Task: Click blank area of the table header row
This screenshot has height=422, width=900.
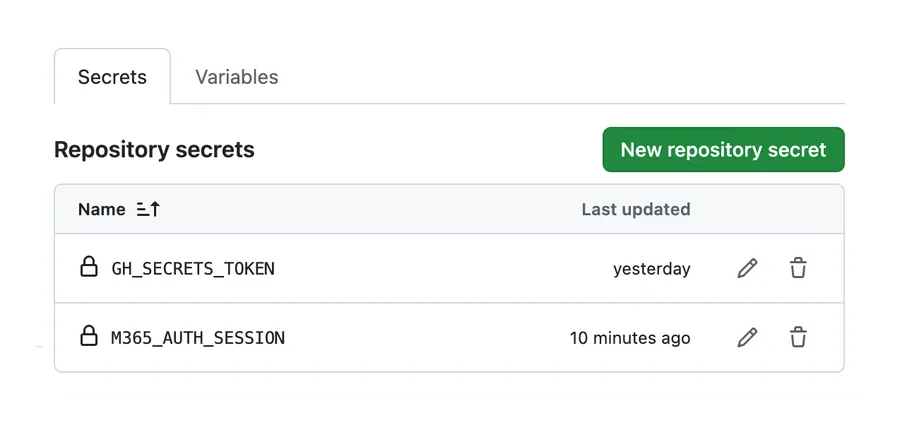Action: pyautogui.click(x=367, y=210)
